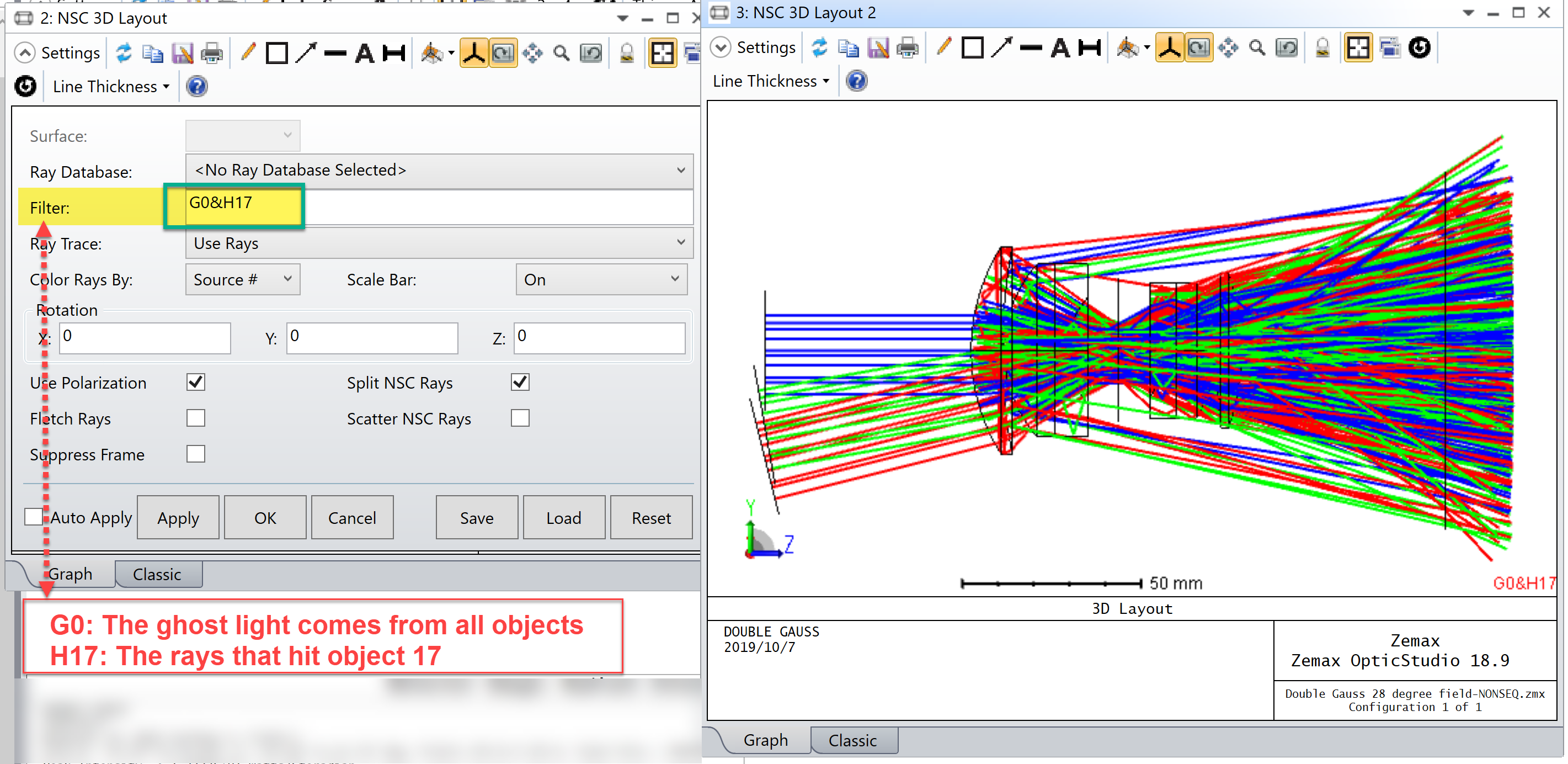Expand Settings in NSC 3D Layout 2 window
This screenshot has width=1568, height=764.
click(754, 47)
